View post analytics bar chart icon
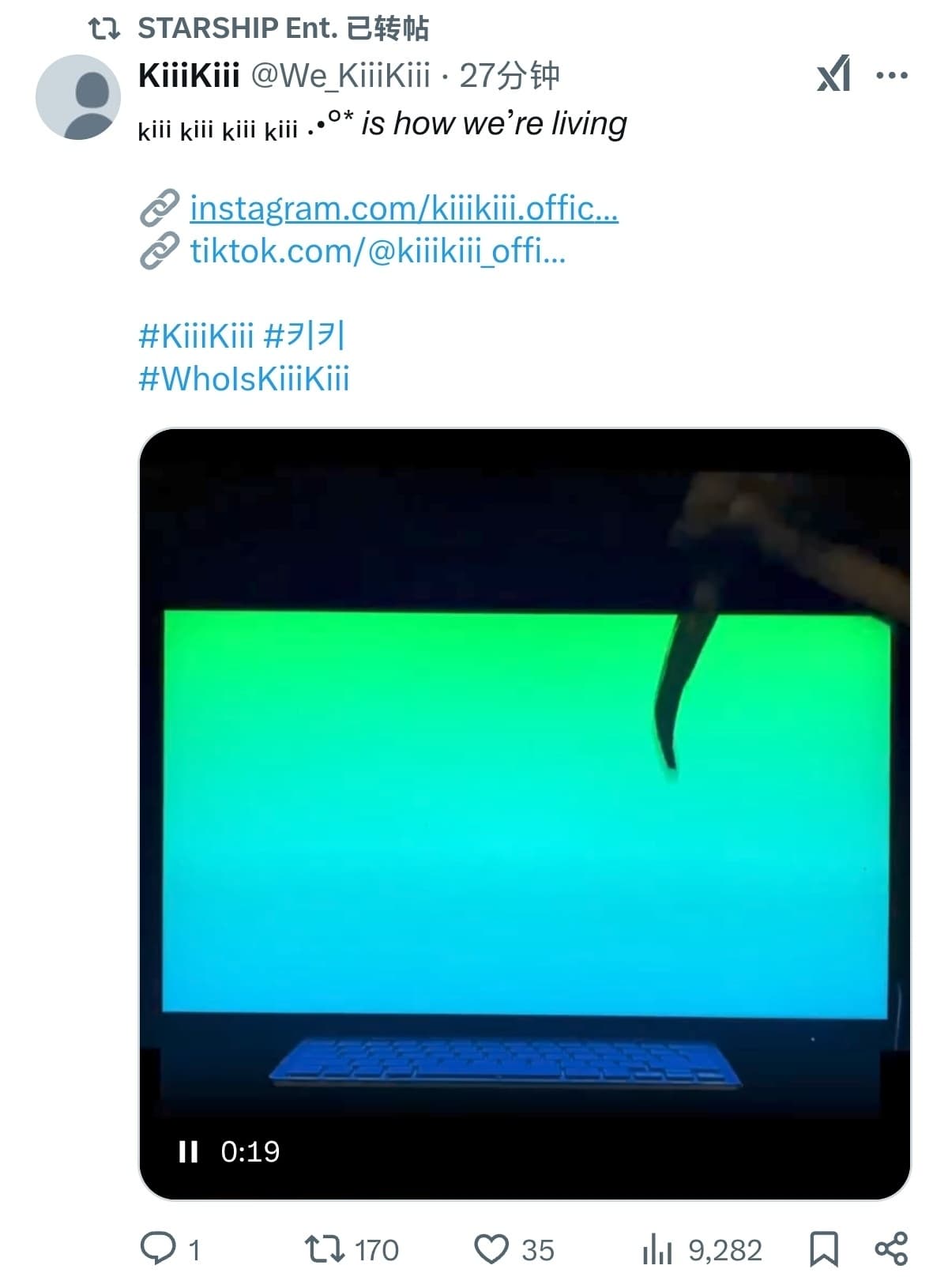The width and height of the screenshot is (948, 1288). [657, 1250]
